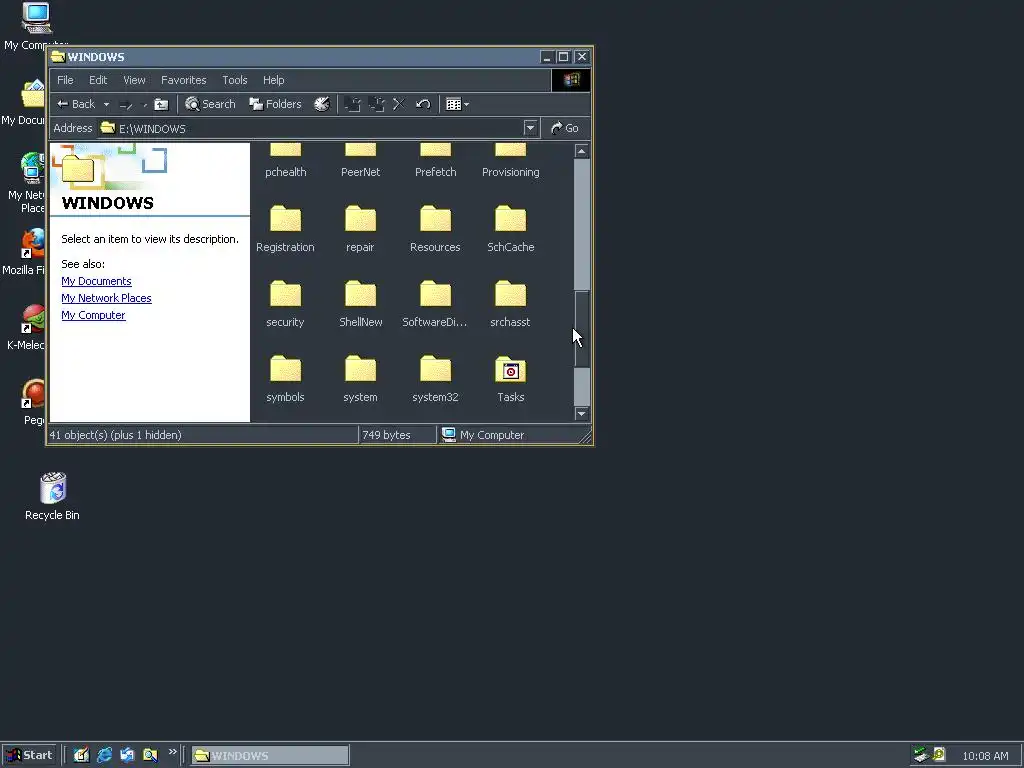Click the scrollbar down arrow
The image size is (1024, 768).
pyautogui.click(x=582, y=413)
